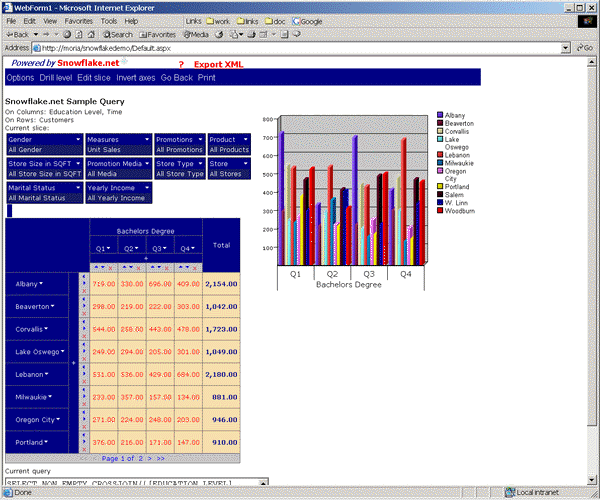Click the Stop loading icon
Viewport: 600px width, 500px height.
point(67,34)
